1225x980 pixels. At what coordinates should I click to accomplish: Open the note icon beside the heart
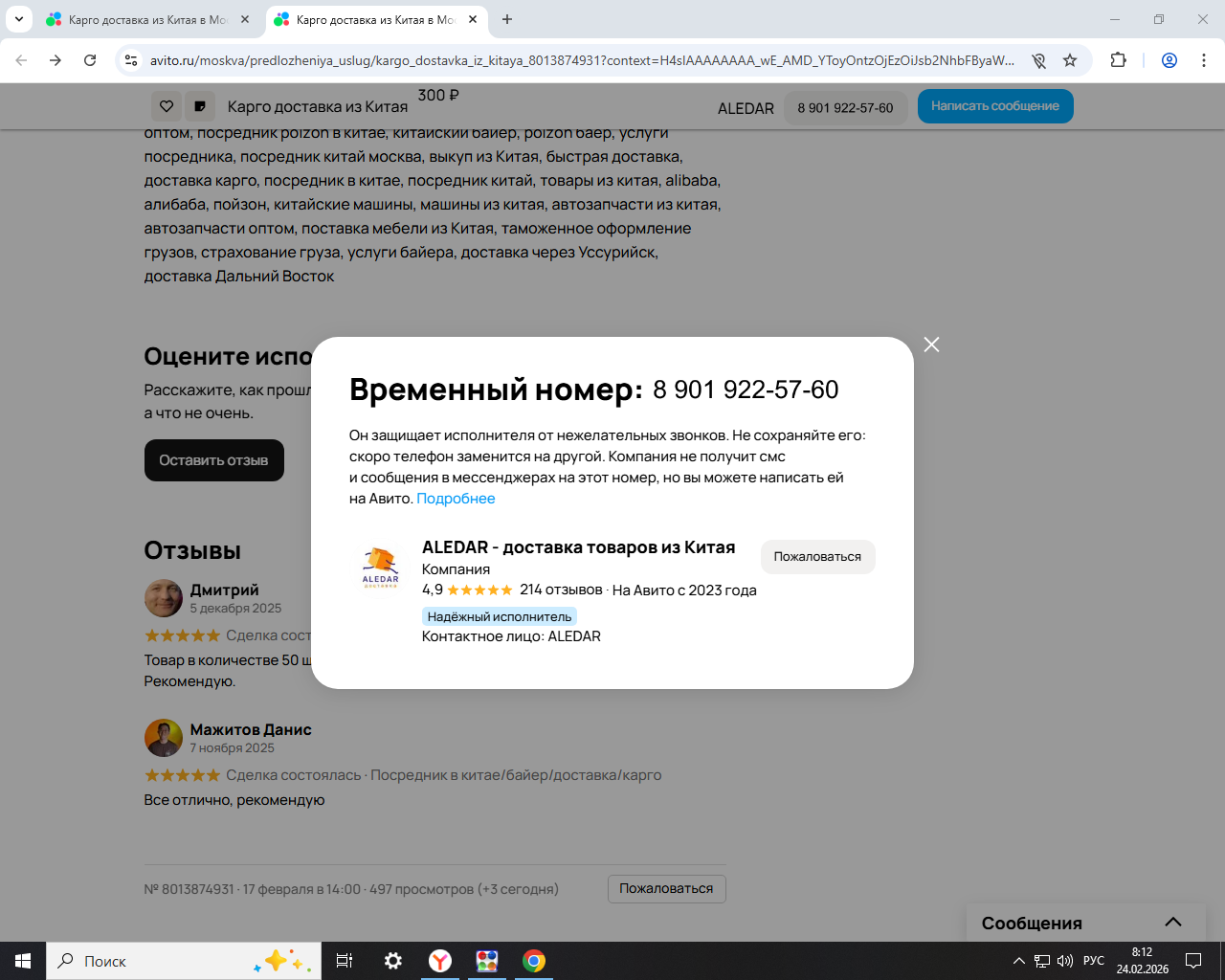coord(199,106)
